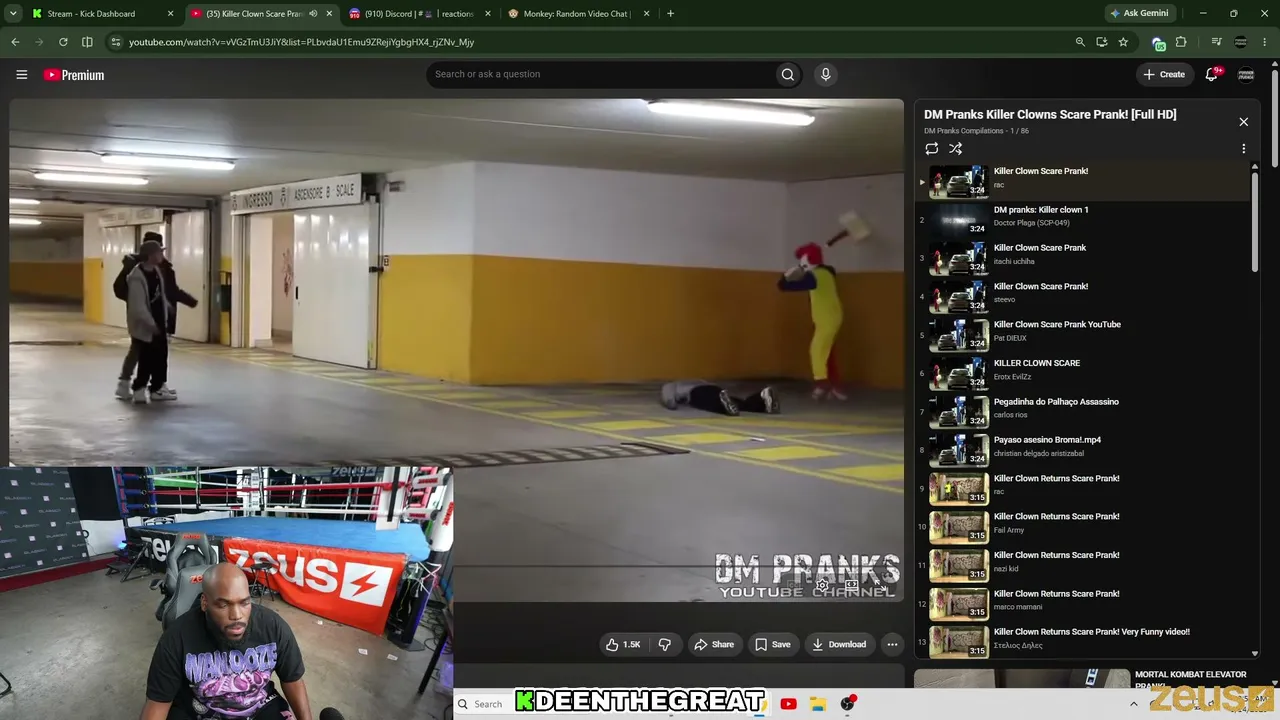Install app icon in address bar
Image resolution: width=1280 pixels, height=720 pixels.
coord(1101,42)
